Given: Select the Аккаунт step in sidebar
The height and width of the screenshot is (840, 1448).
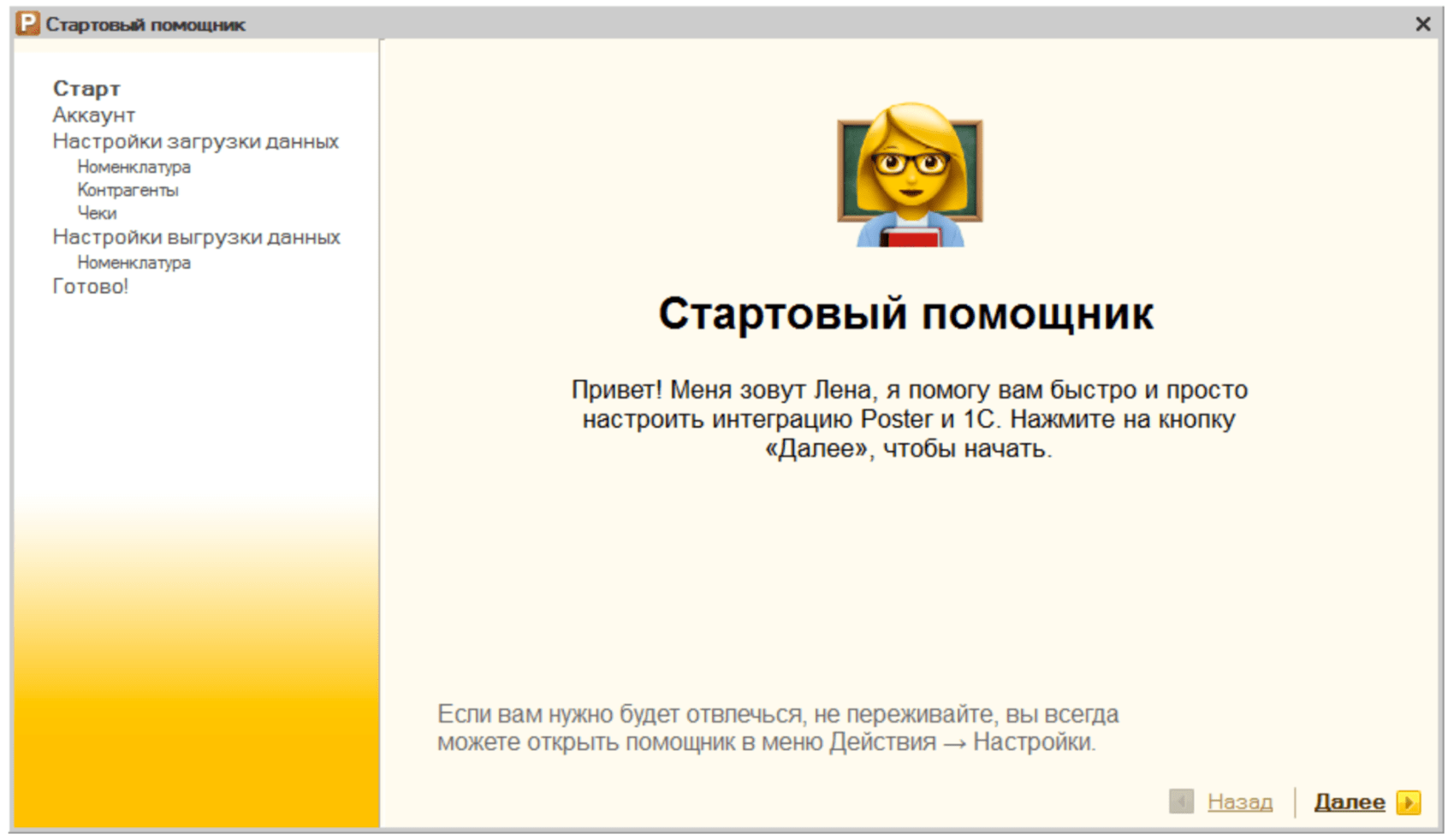Looking at the screenshot, I should pyautogui.click(x=93, y=115).
